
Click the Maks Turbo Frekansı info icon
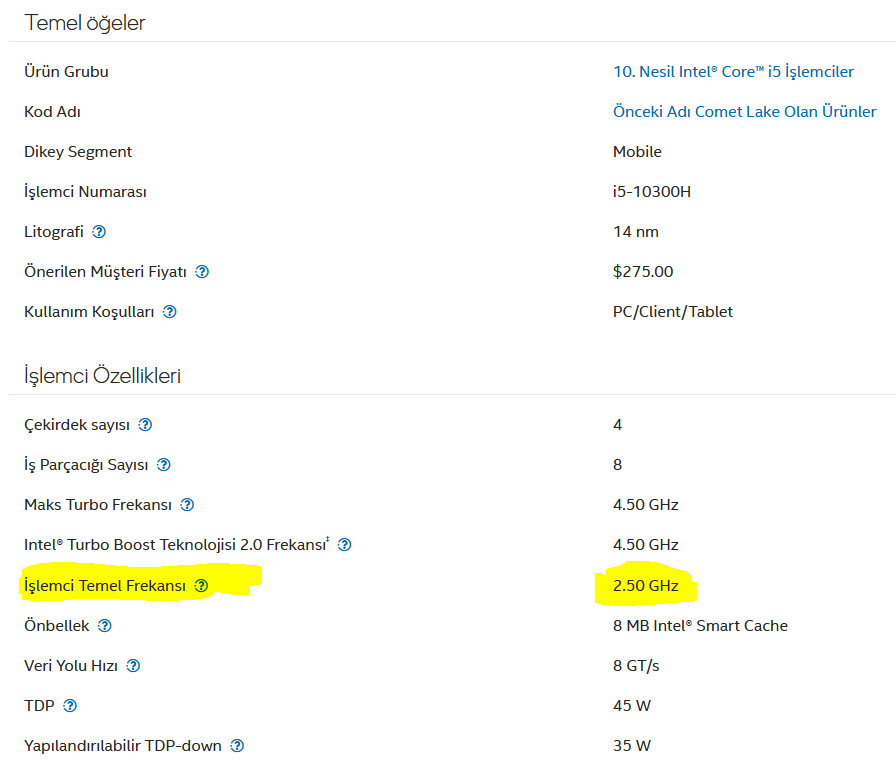point(187,505)
